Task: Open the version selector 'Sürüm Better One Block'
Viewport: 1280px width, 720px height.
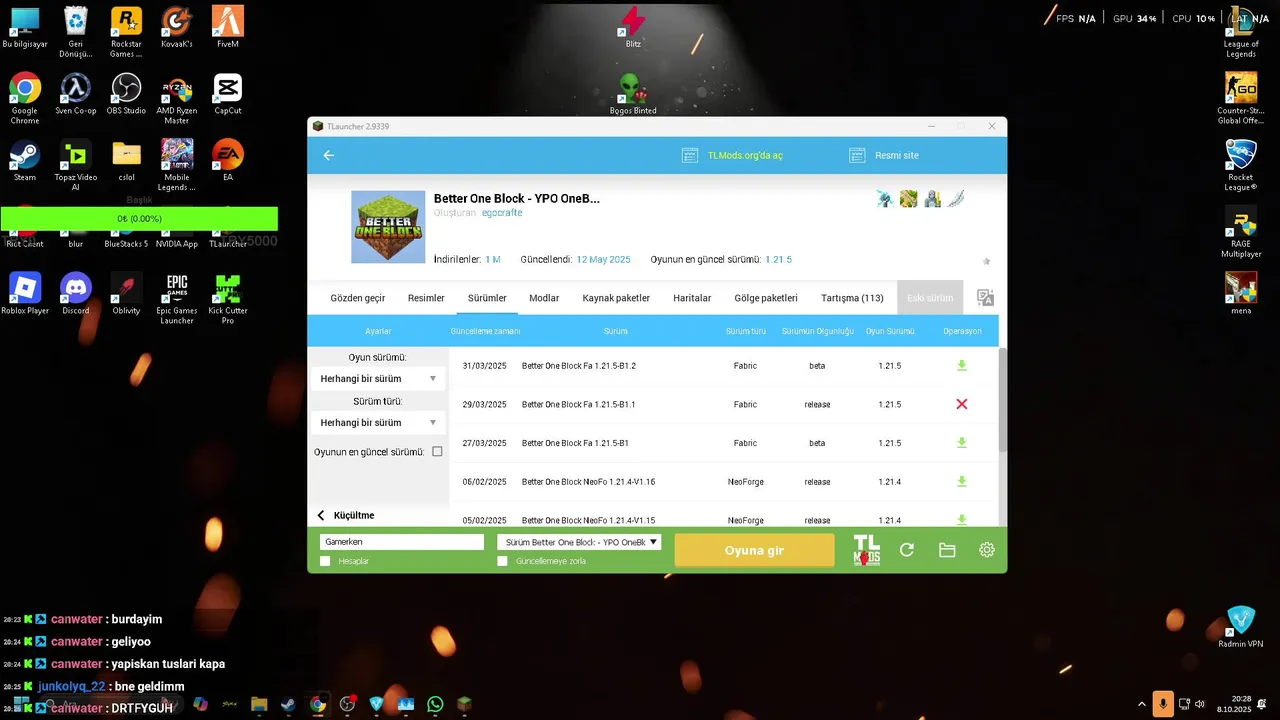Action: [x=579, y=542]
